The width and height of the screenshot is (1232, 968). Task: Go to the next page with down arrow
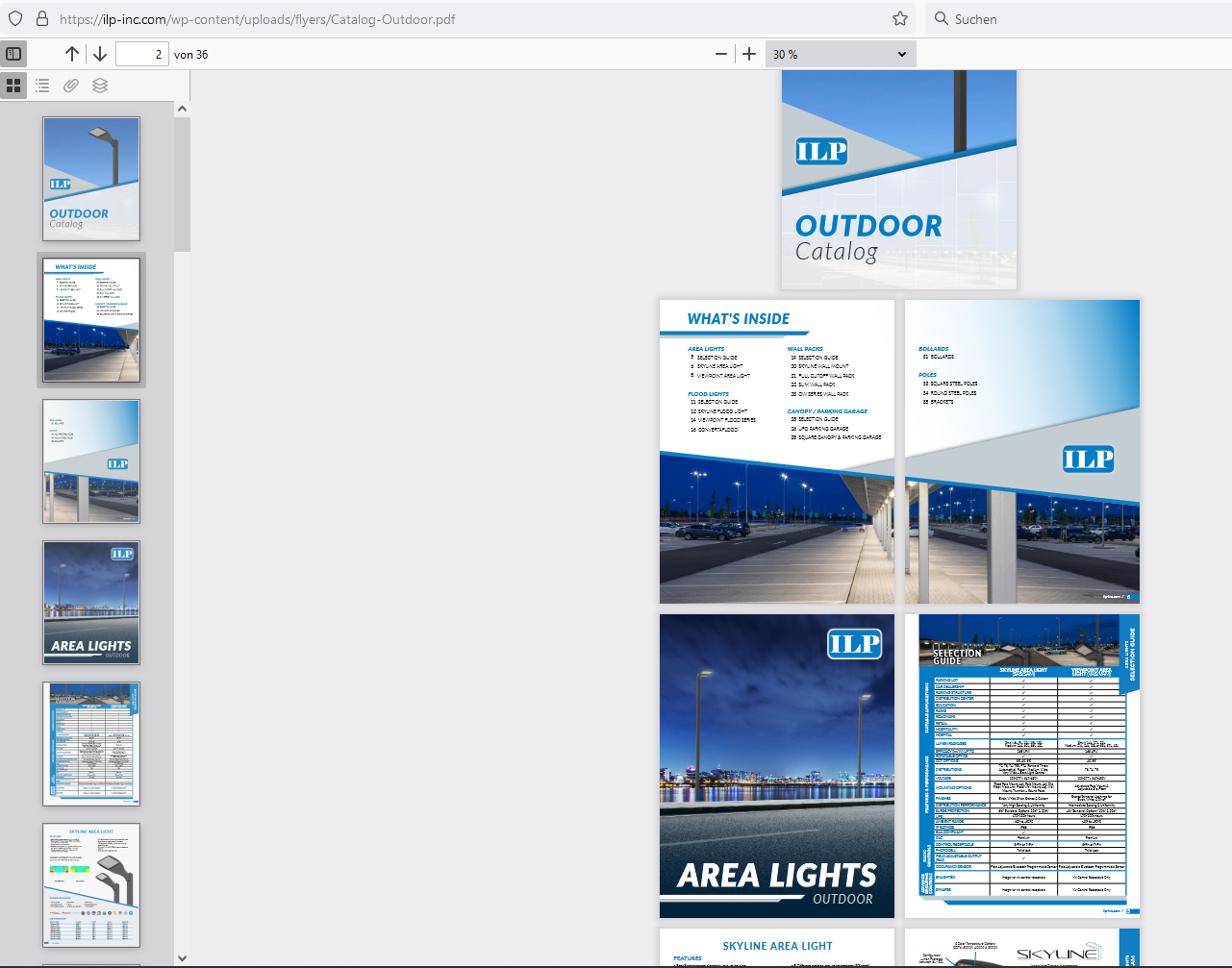[99, 54]
